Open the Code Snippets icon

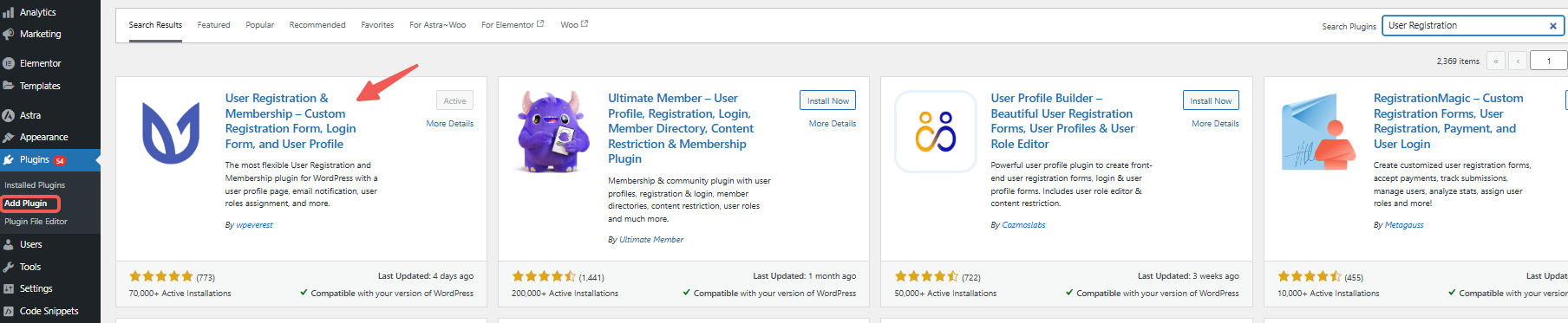9,311
